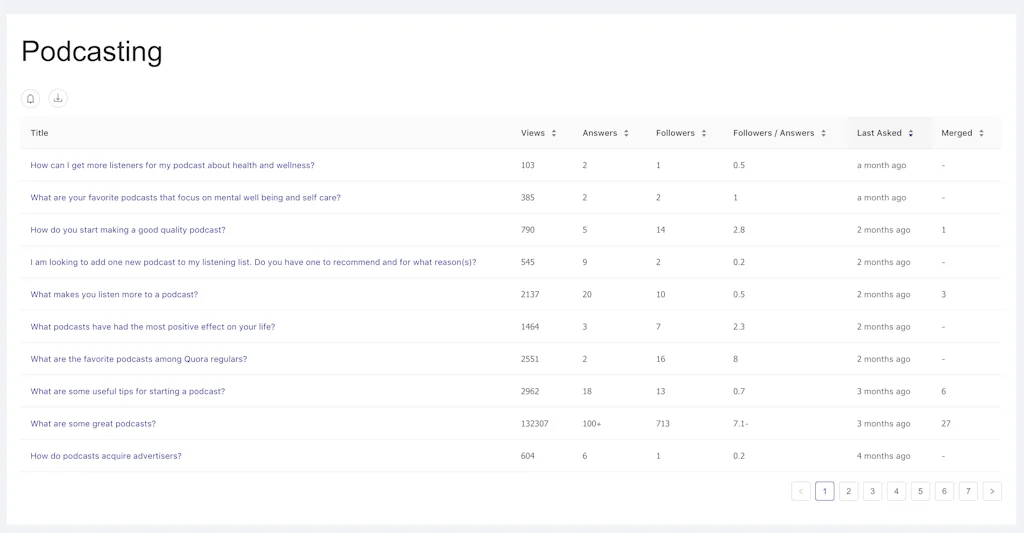Click Followers value 713

coord(663,424)
